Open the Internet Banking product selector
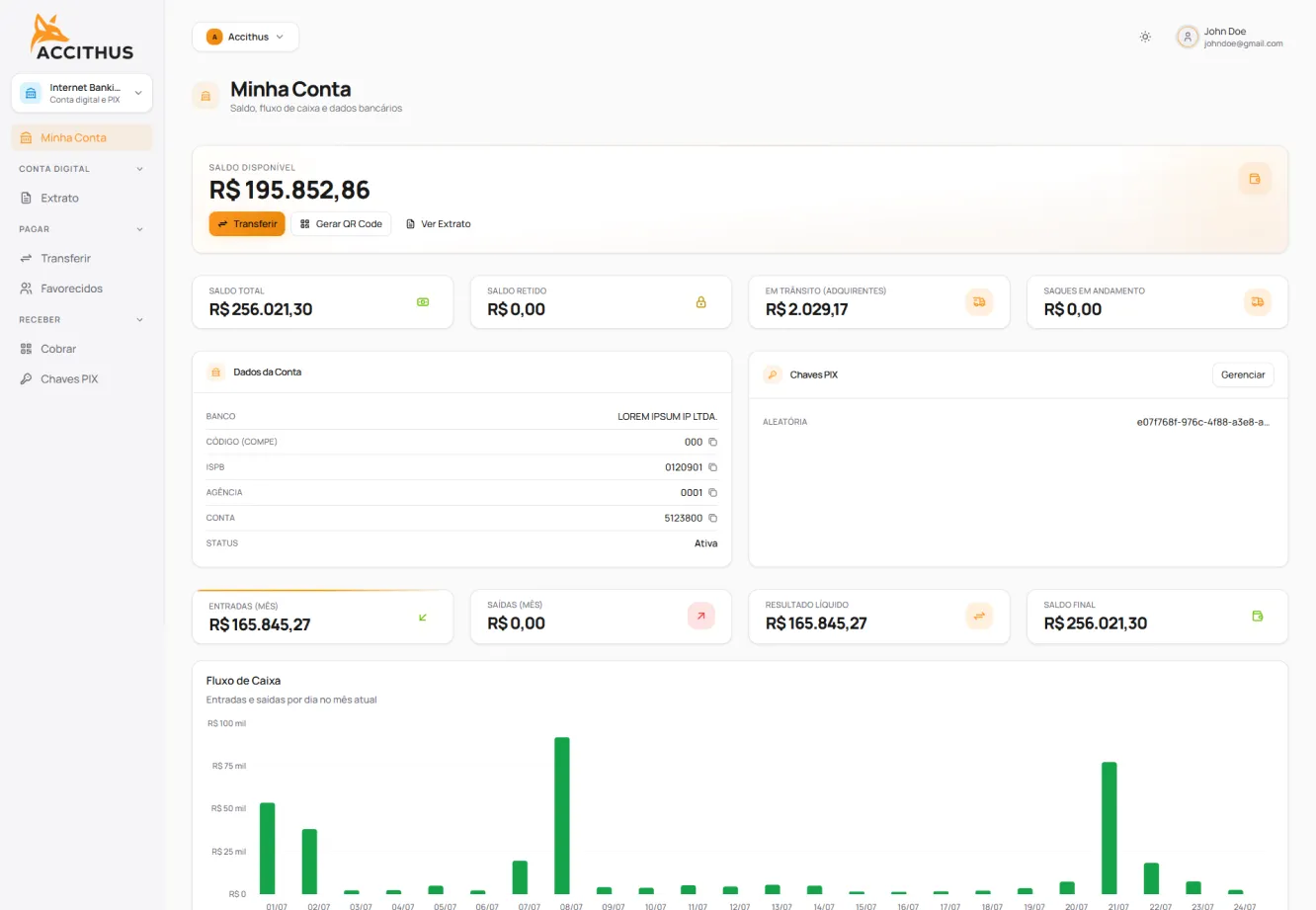 pyautogui.click(x=82, y=93)
